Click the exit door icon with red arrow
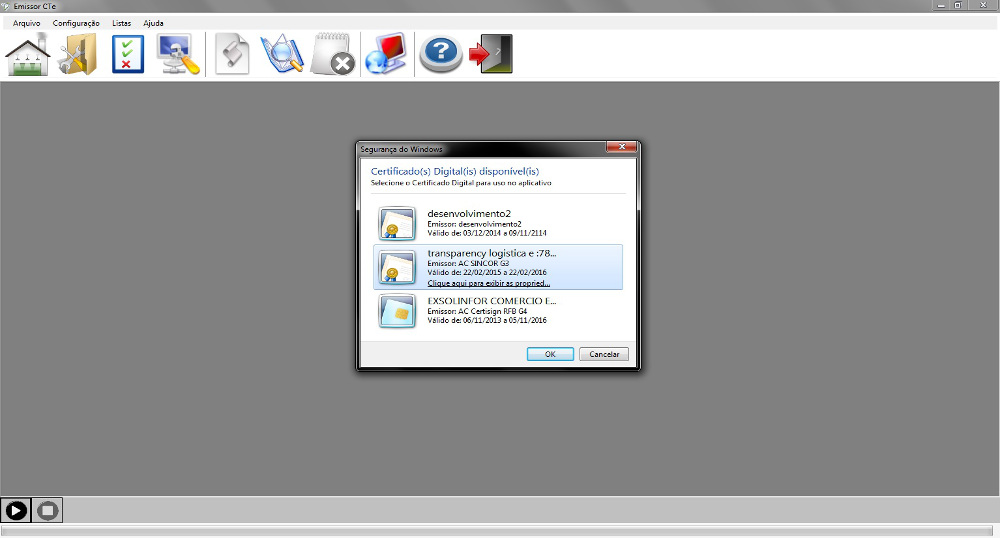 click(491, 54)
